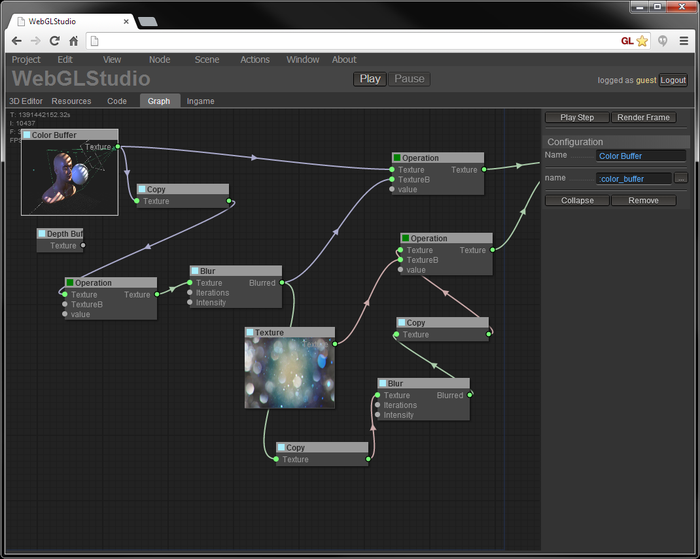
Task: Click the Depth Buf Texture output slot
Action: 83,245
